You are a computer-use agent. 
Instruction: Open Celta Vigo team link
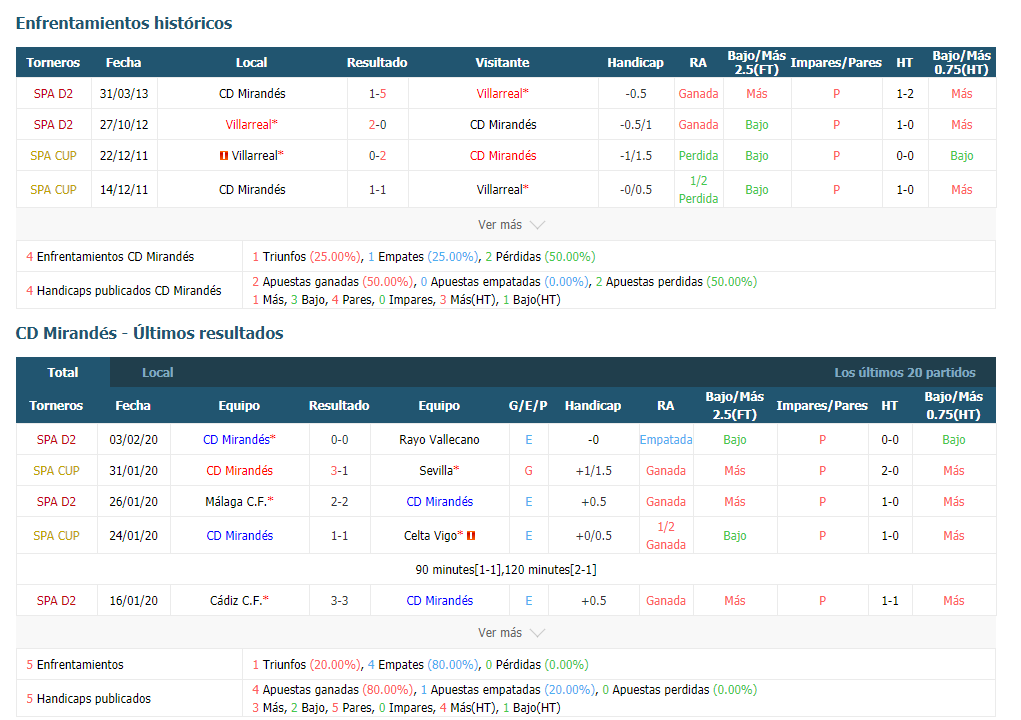433,536
